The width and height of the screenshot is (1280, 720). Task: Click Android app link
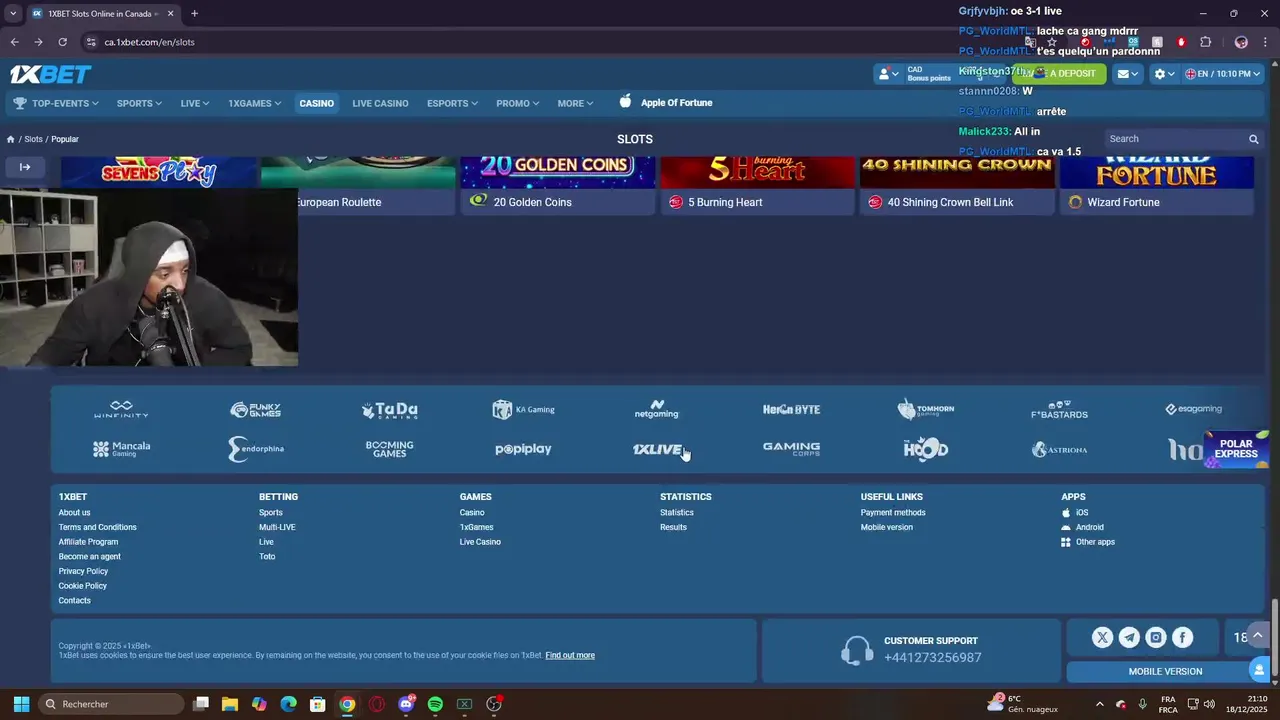(x=1083, y=527)
